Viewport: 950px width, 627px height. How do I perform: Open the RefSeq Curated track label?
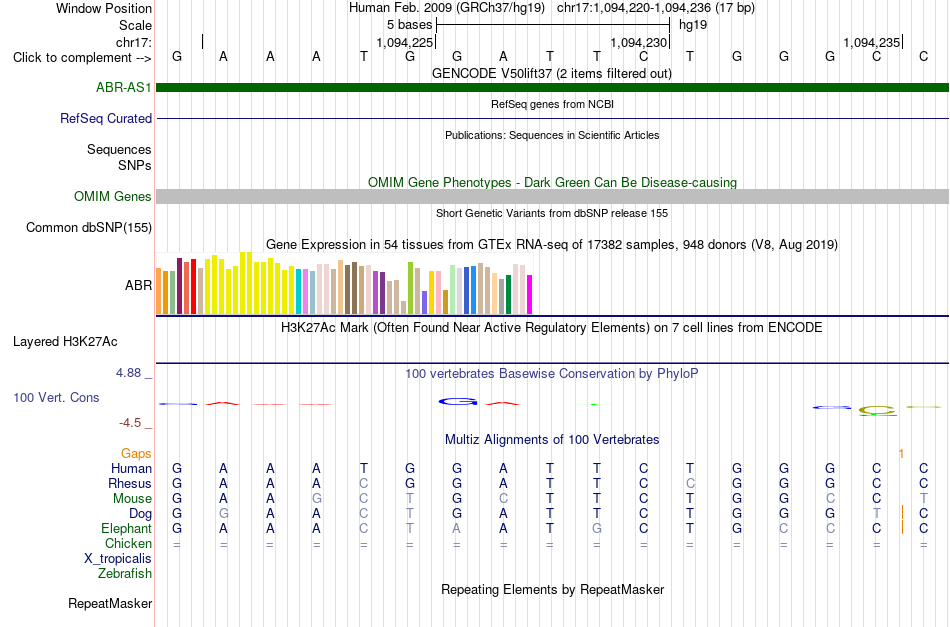click(x=106, y=118)
